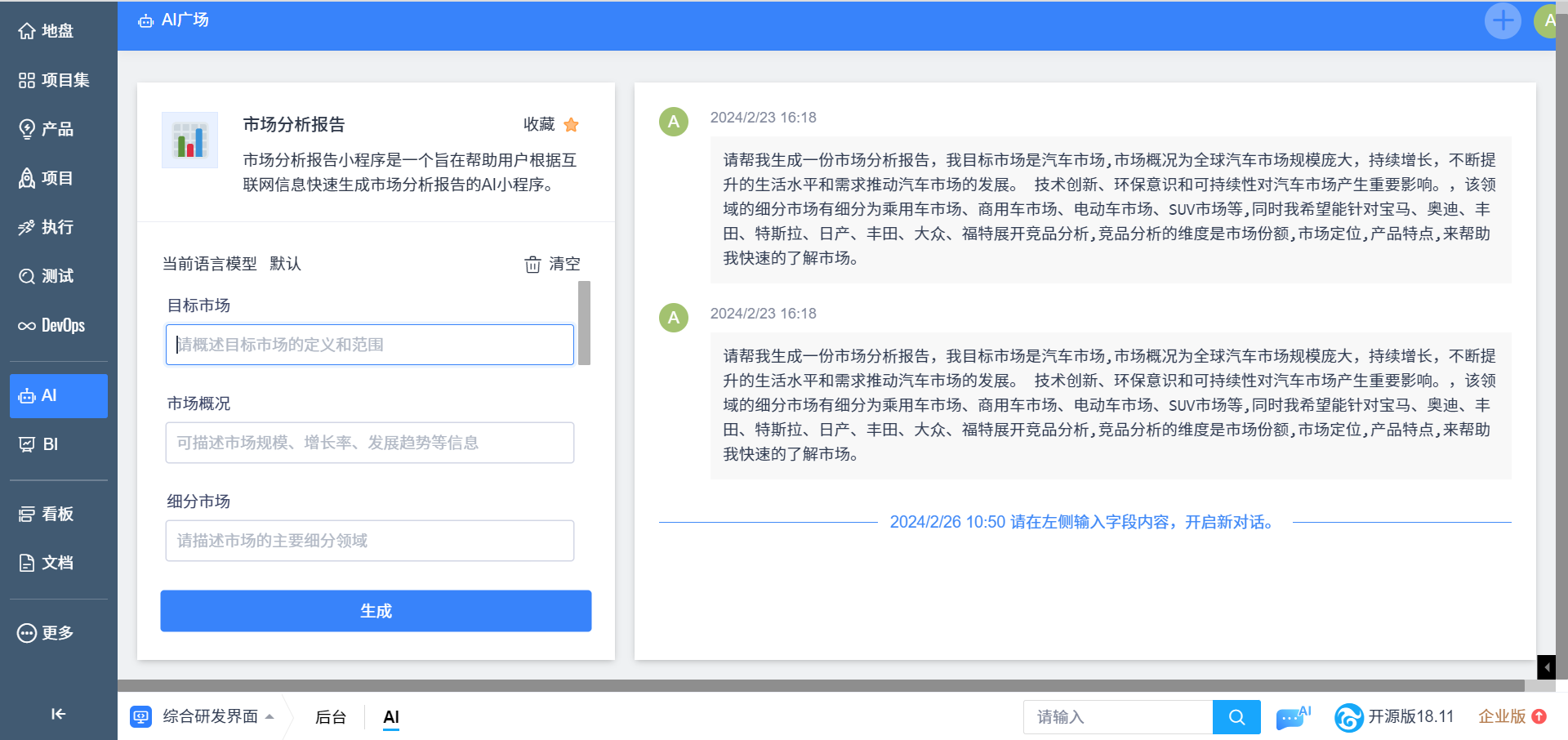Click the DevOps infinity icon
Viewport: 1568px width, 740px height.
(x=27, y=326)
